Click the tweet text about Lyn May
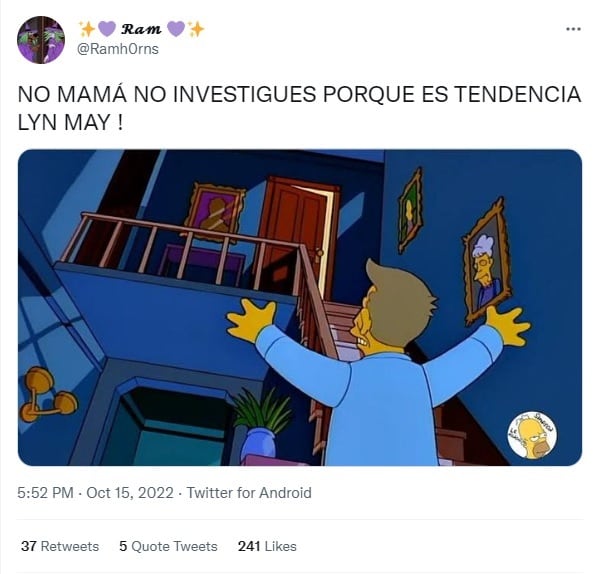The width and height of the screenshot is (597, 574). (299, 108)
